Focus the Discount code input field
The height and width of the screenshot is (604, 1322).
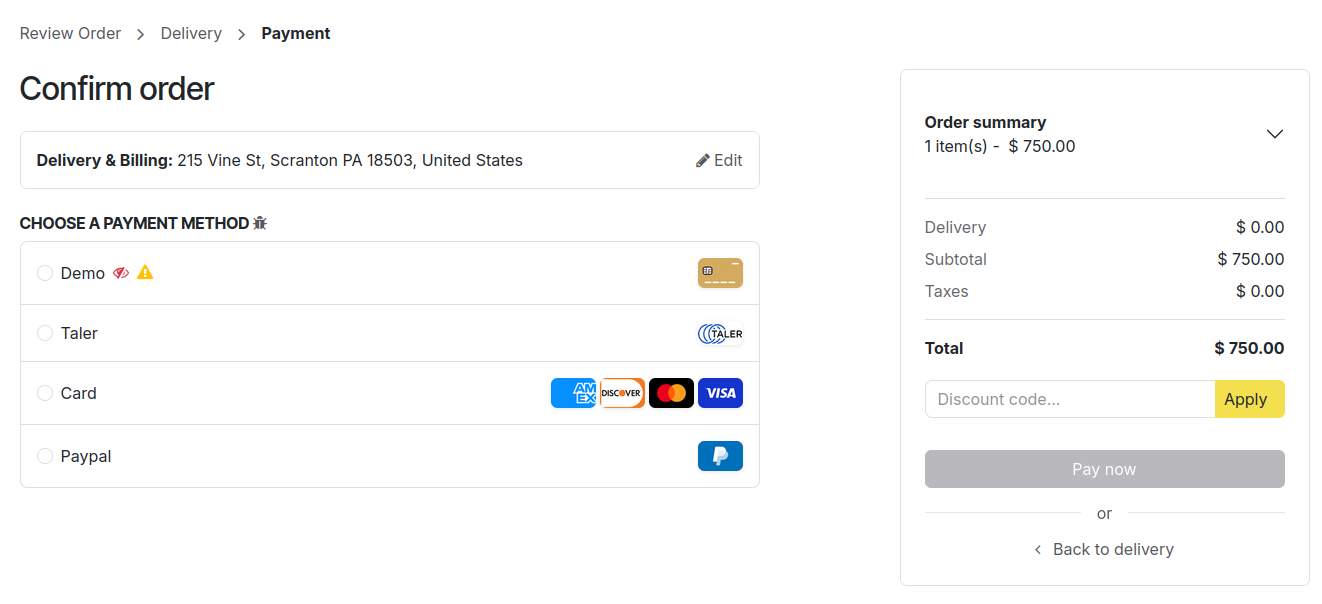point(1069,399)
